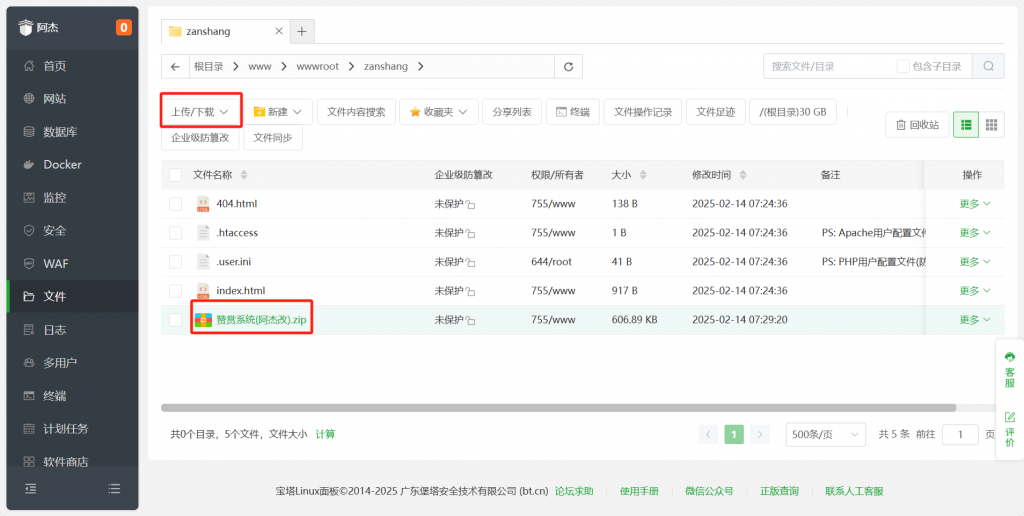Open the 收藏夹 dropdown
The height and width of the screenshot is (516, 1024).
click(x=439, y=112)
